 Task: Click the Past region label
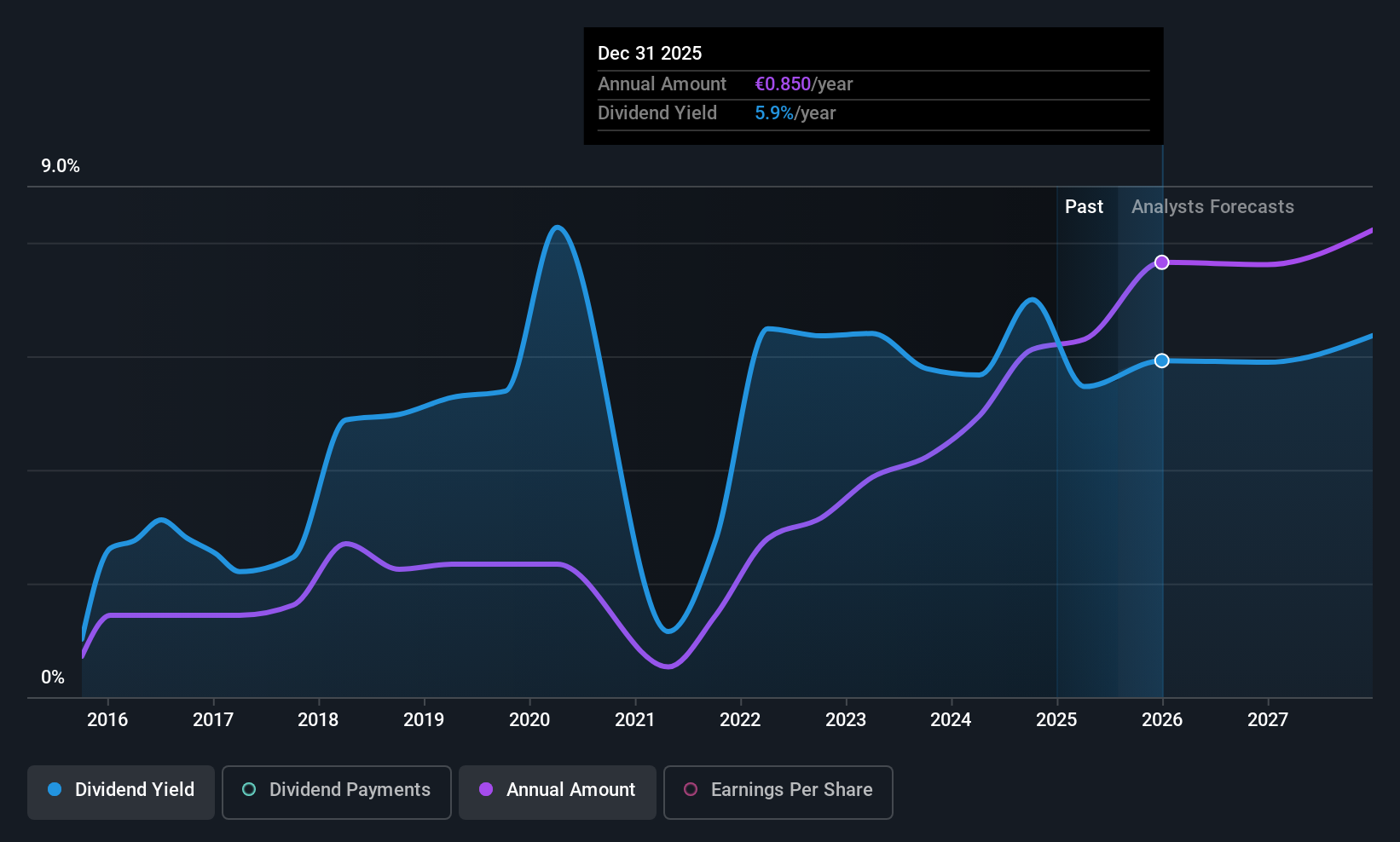pyautogui.click(x=1084, y=207)
